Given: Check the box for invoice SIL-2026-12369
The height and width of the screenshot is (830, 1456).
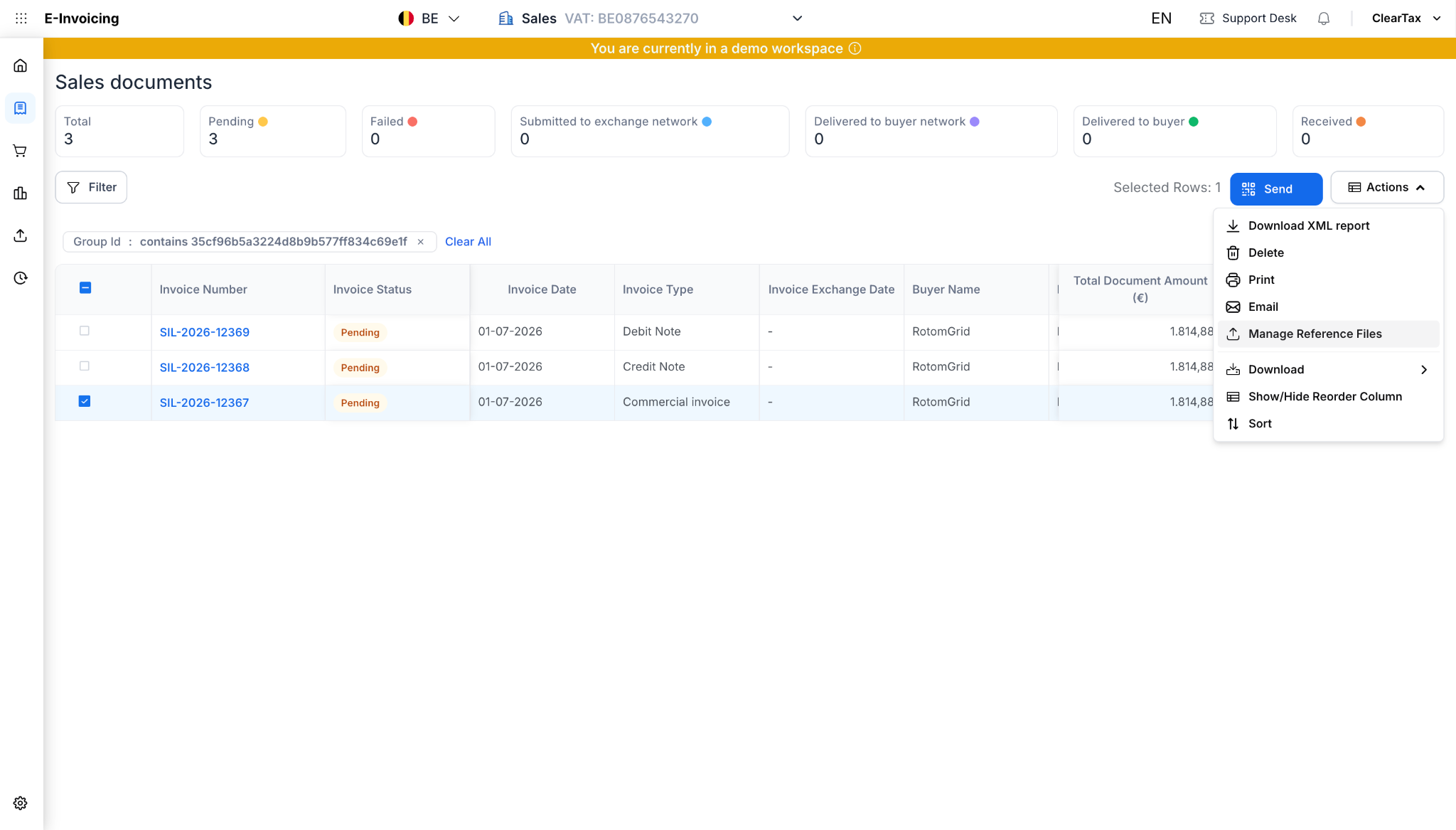Looking at the screenshot, I should click(x=85, y=331).
